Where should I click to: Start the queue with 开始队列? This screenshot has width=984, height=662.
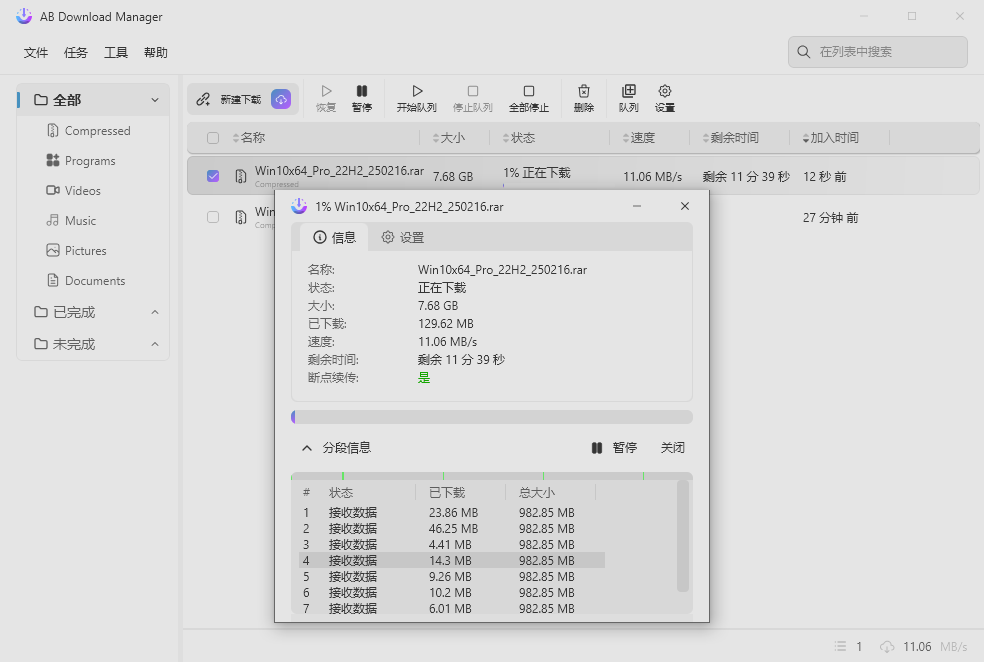(x=417, y=99)
